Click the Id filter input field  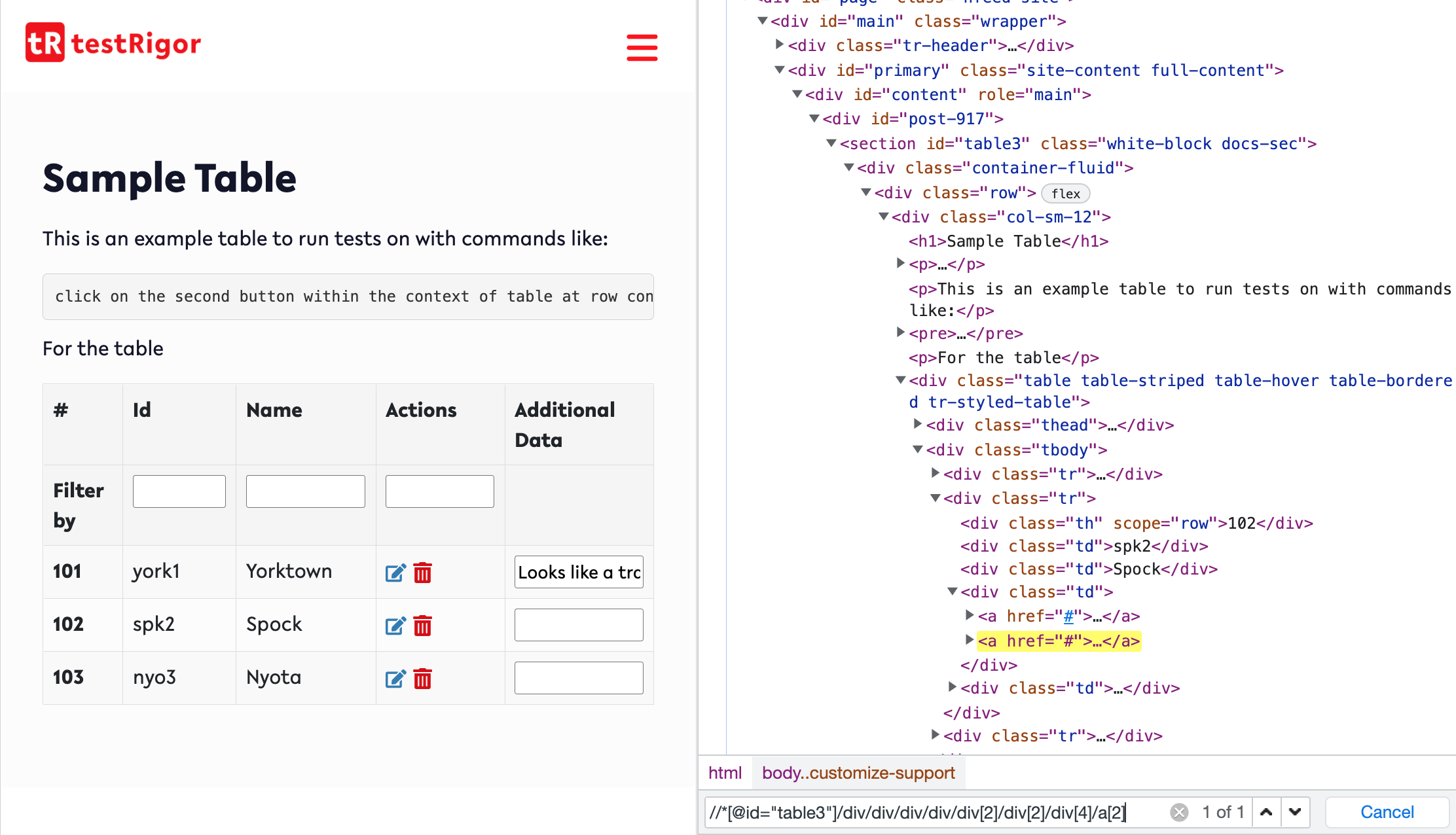179,491
